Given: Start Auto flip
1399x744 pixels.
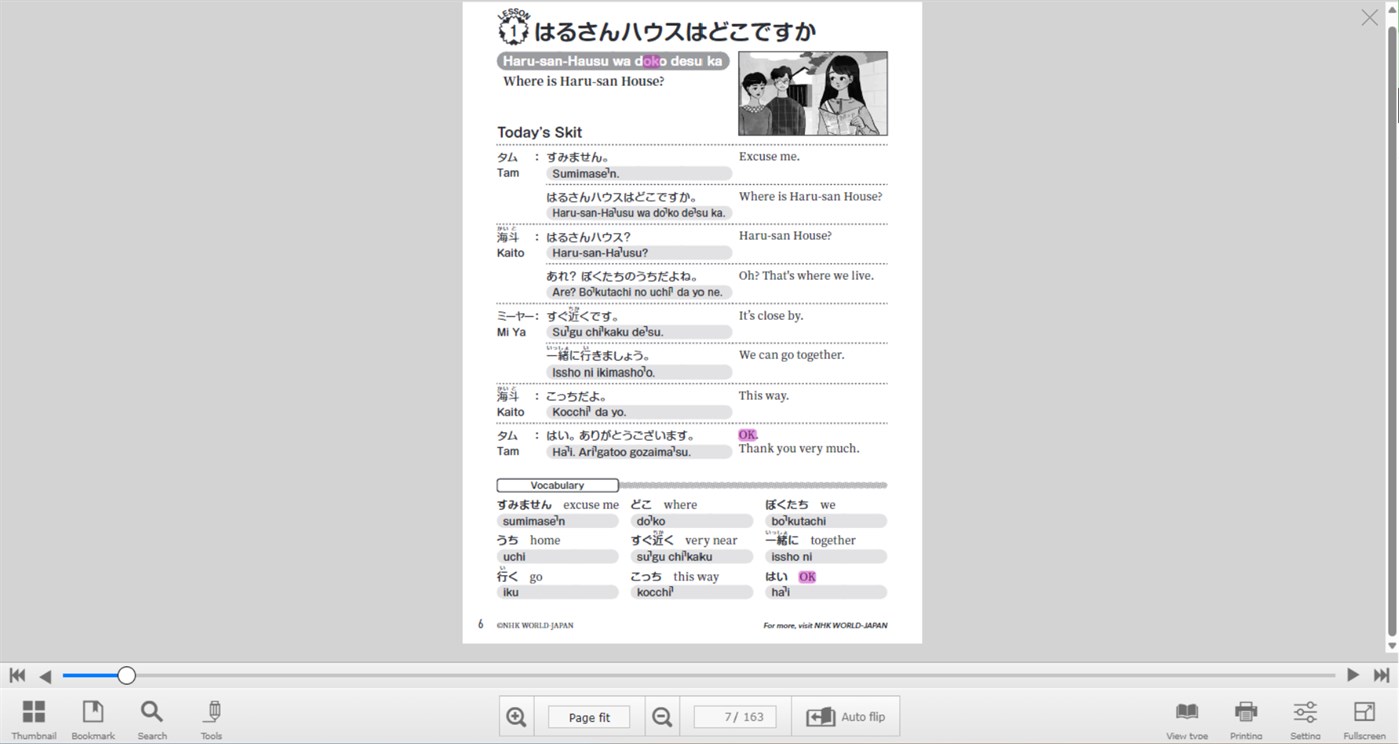Looking at the screenshot, I should 846,717.
